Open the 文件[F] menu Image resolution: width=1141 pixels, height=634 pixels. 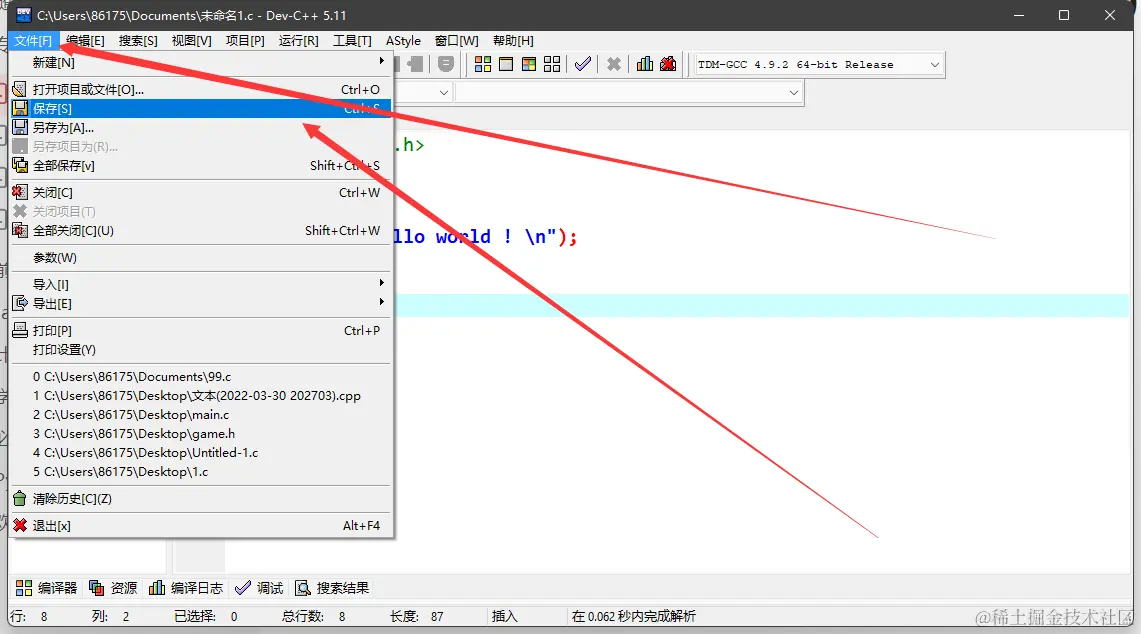pos(33,41)
